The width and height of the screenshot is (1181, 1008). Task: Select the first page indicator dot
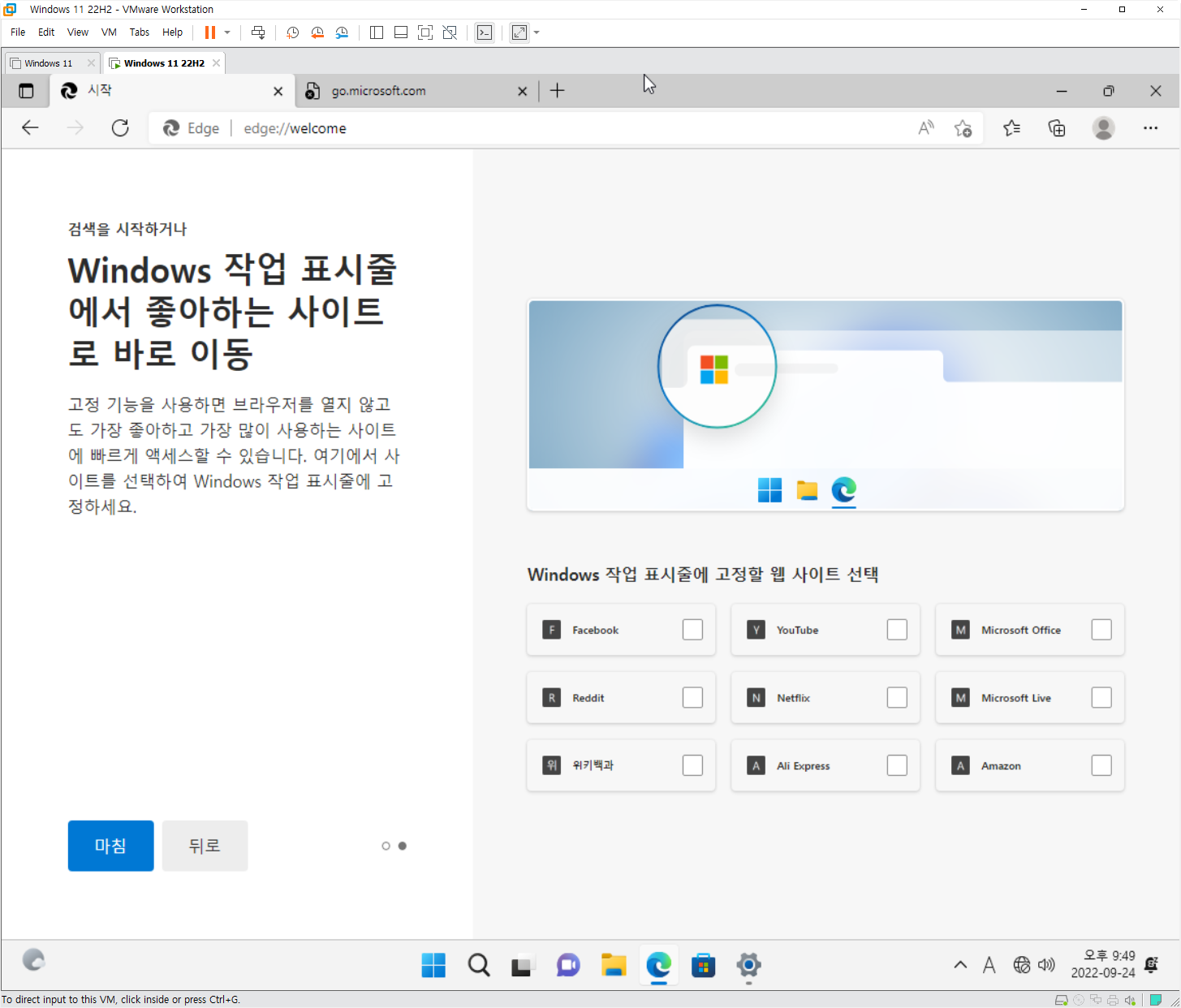click(x=386, y=846)
